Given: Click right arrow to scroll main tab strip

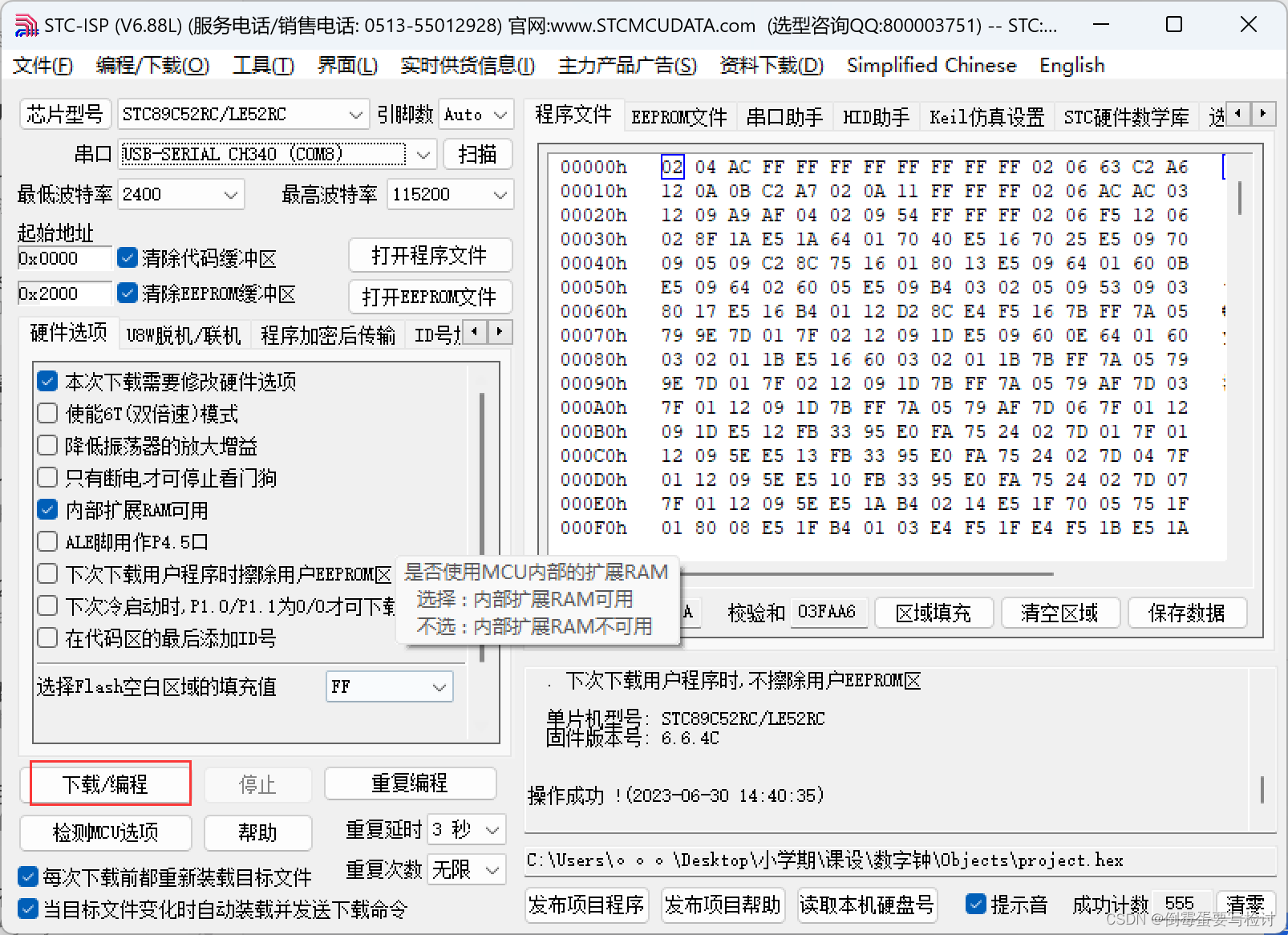Looking at the screenshot, I should 1264,115.
